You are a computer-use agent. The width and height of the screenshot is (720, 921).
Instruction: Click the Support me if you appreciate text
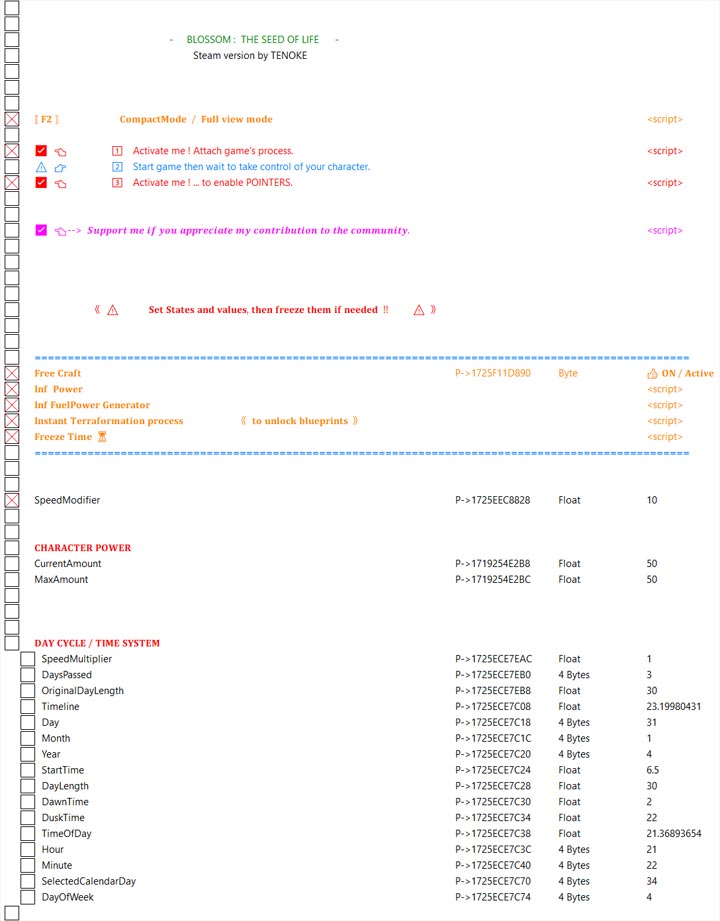(x=248, y=230)
